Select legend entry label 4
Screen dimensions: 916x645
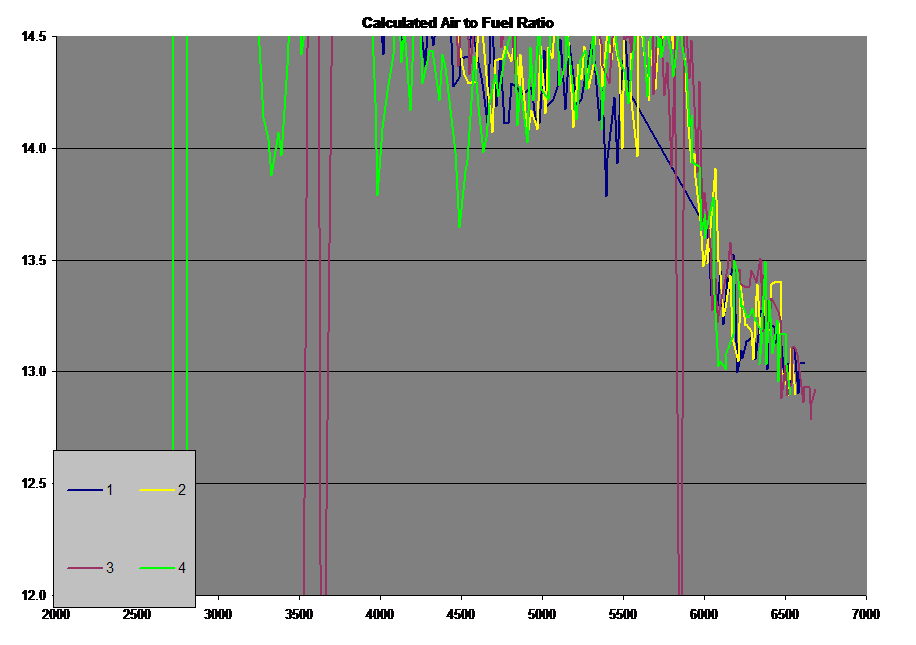[182, 568]
